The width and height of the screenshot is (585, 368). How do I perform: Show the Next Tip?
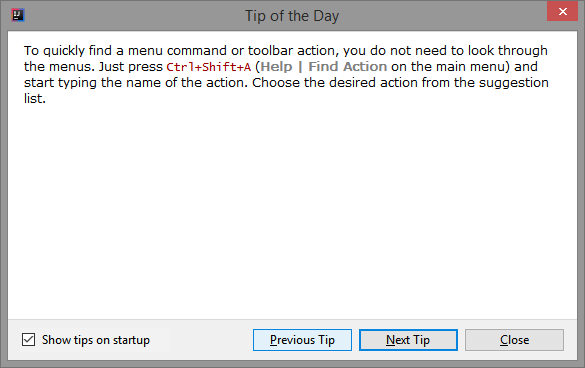coord(408,340)
